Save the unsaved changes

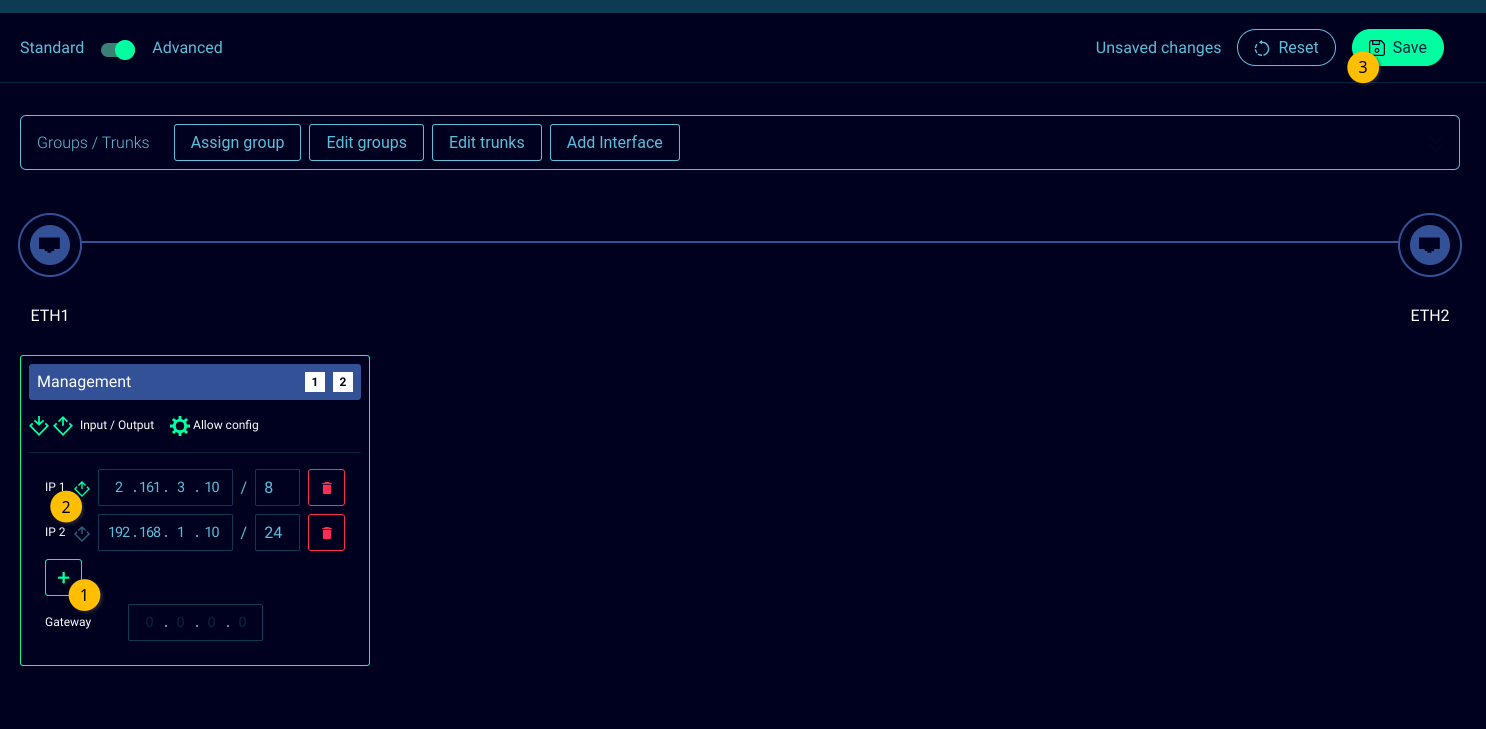1397,48
